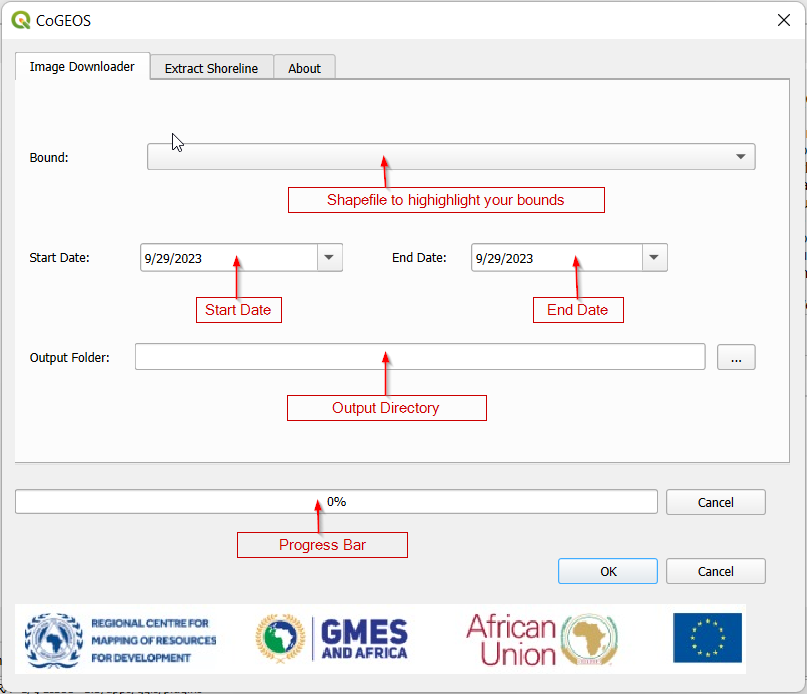This screenshot has width=807, height=694.
Task: Click the OK button
Action: [x=608, y=571]
